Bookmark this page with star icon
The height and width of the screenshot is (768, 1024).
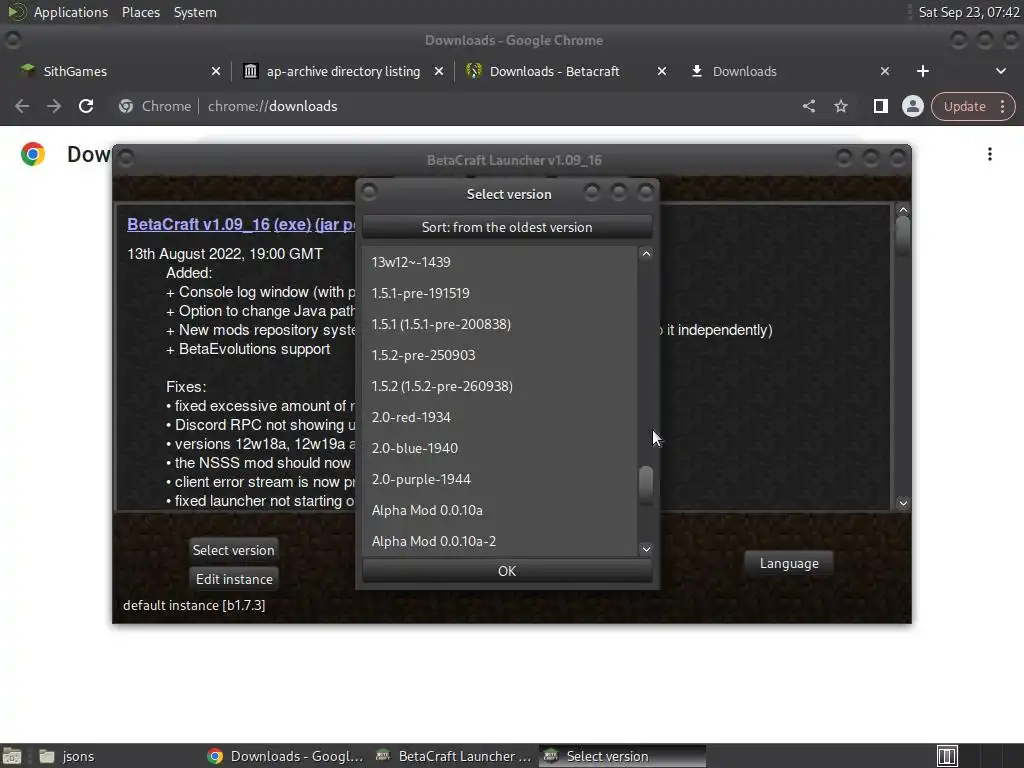[x=840, y=106]
